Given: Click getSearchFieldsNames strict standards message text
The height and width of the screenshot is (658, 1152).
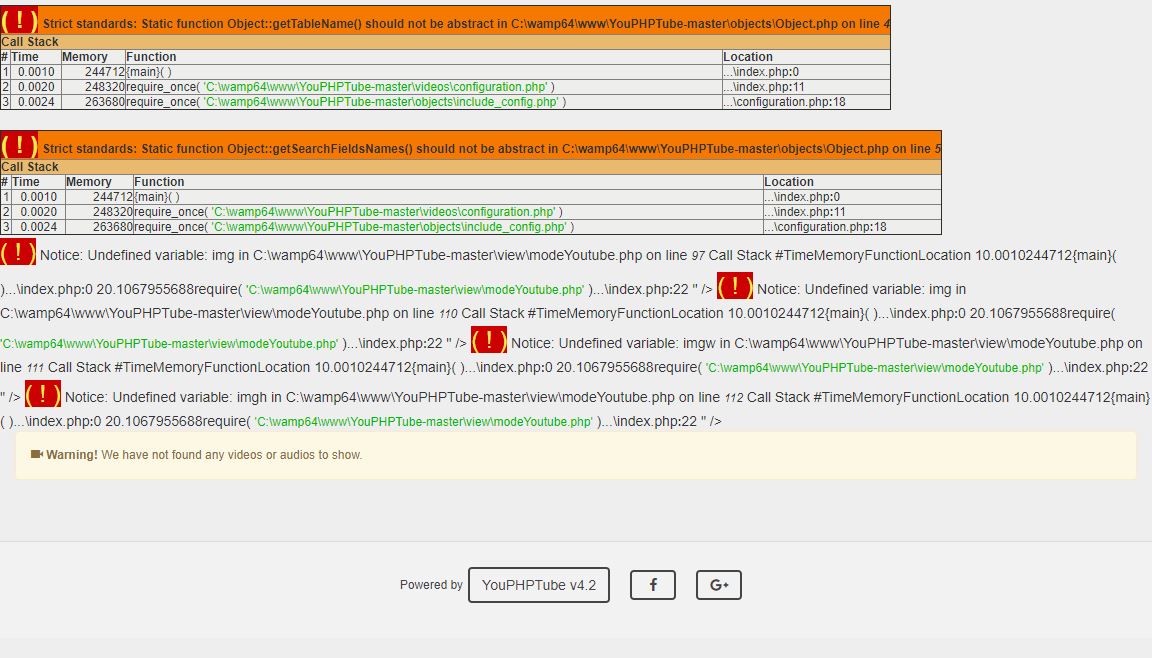Looking at the screenshot, I should click(492, 148).
